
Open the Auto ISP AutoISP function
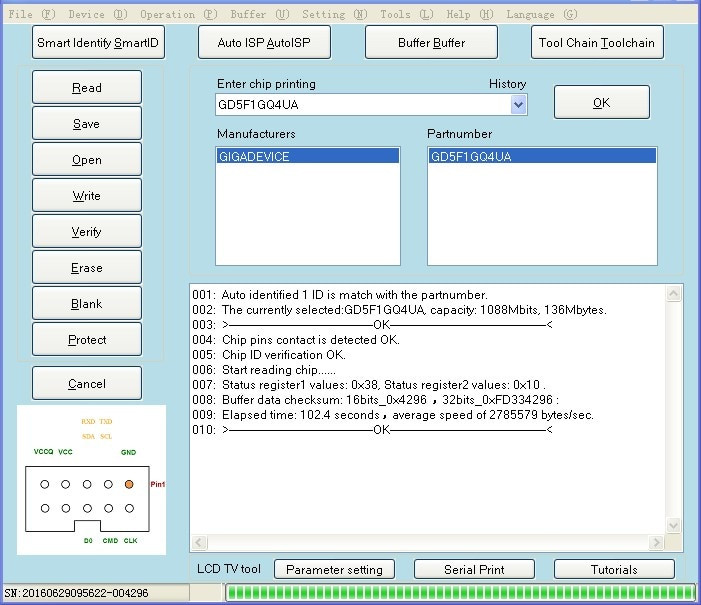[x=264, y=42]
